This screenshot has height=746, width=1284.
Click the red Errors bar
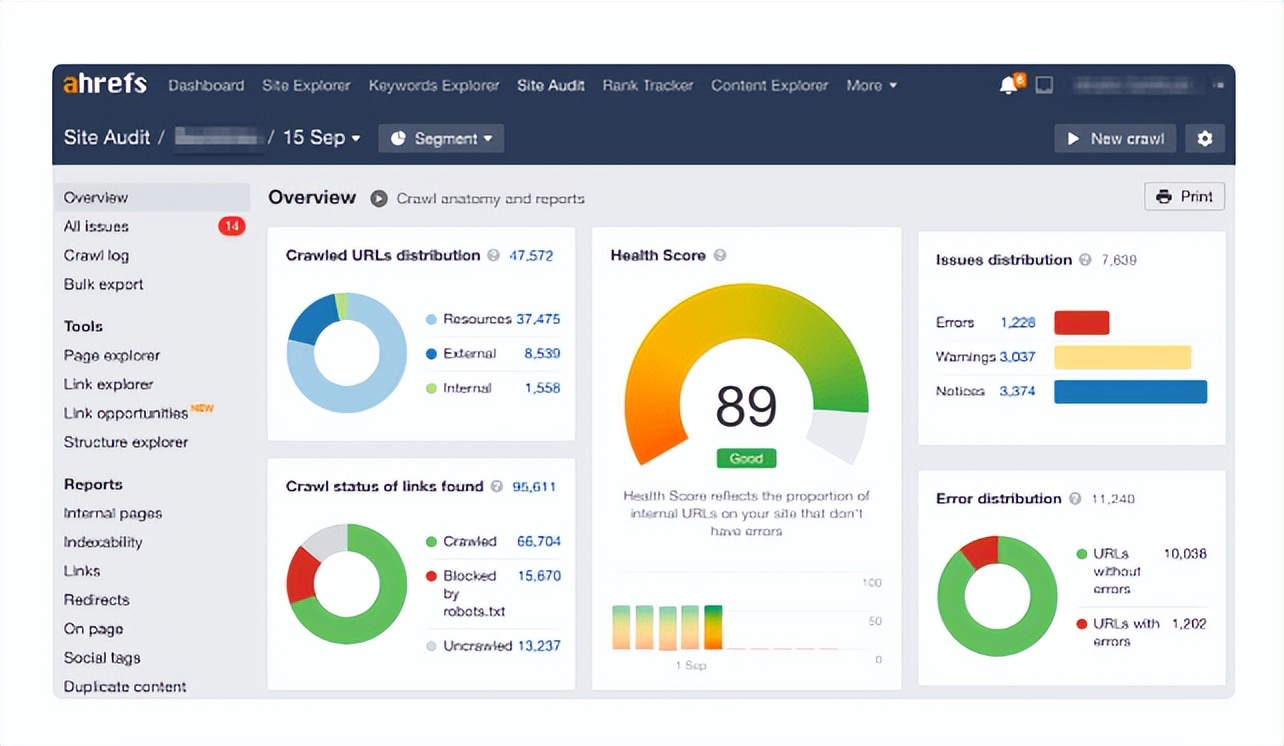1081,323
